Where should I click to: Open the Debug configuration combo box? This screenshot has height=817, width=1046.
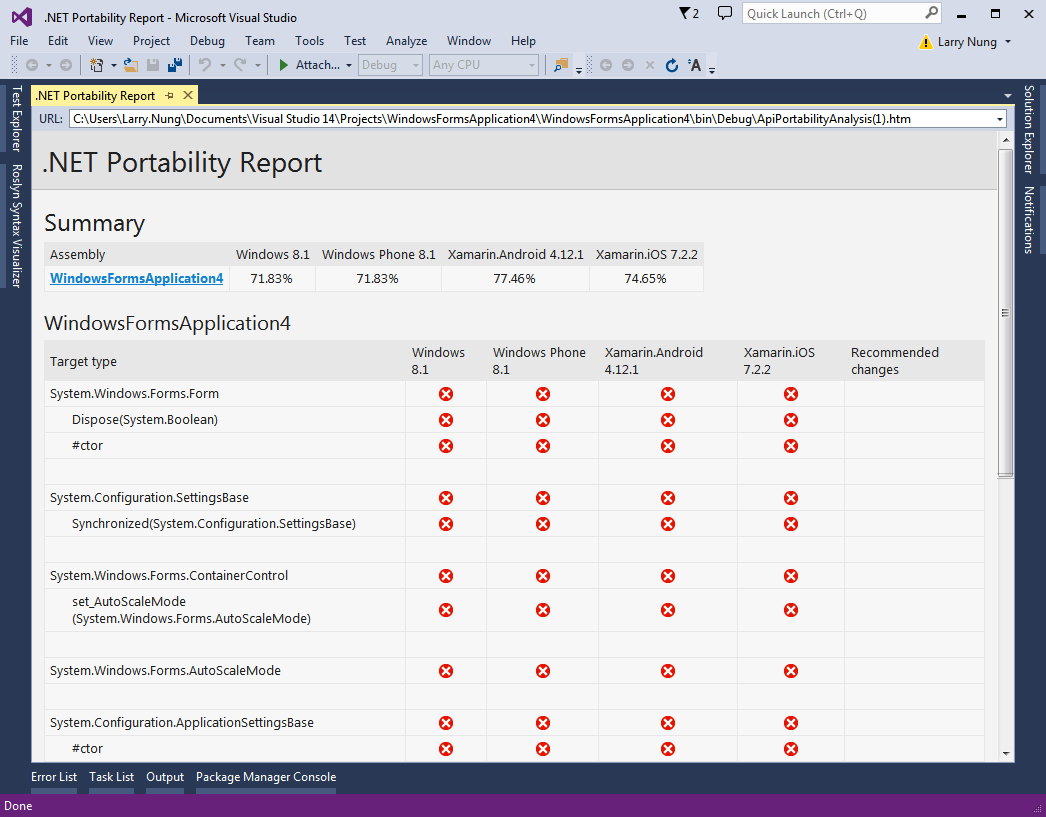(x=390, y=65)
